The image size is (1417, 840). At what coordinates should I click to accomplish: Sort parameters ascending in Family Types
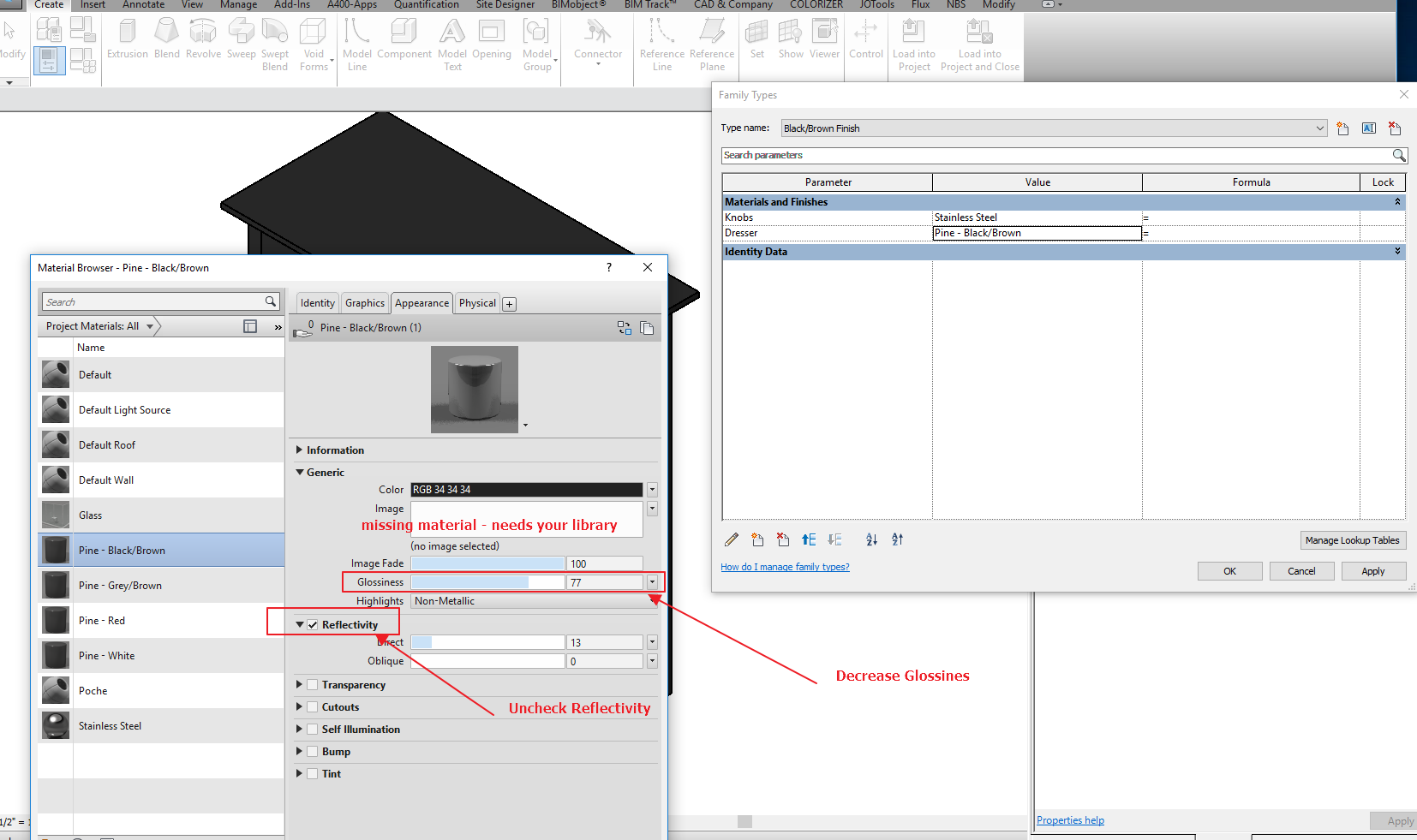871,539
